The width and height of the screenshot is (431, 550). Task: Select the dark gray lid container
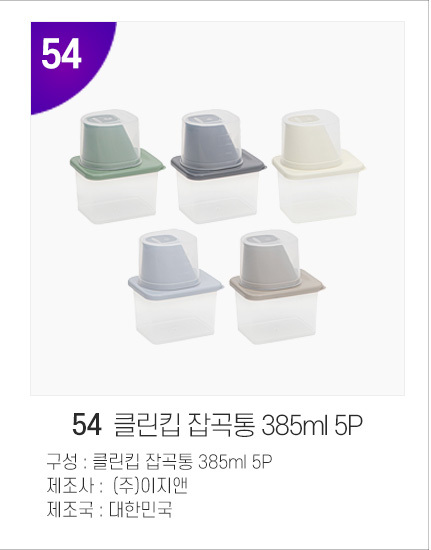click(218, 167)
